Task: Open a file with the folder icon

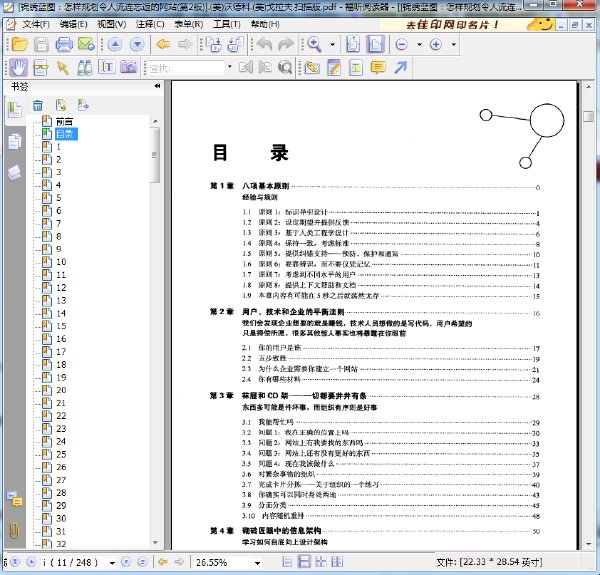Action: pyautogui.click(x=20, y=44)
